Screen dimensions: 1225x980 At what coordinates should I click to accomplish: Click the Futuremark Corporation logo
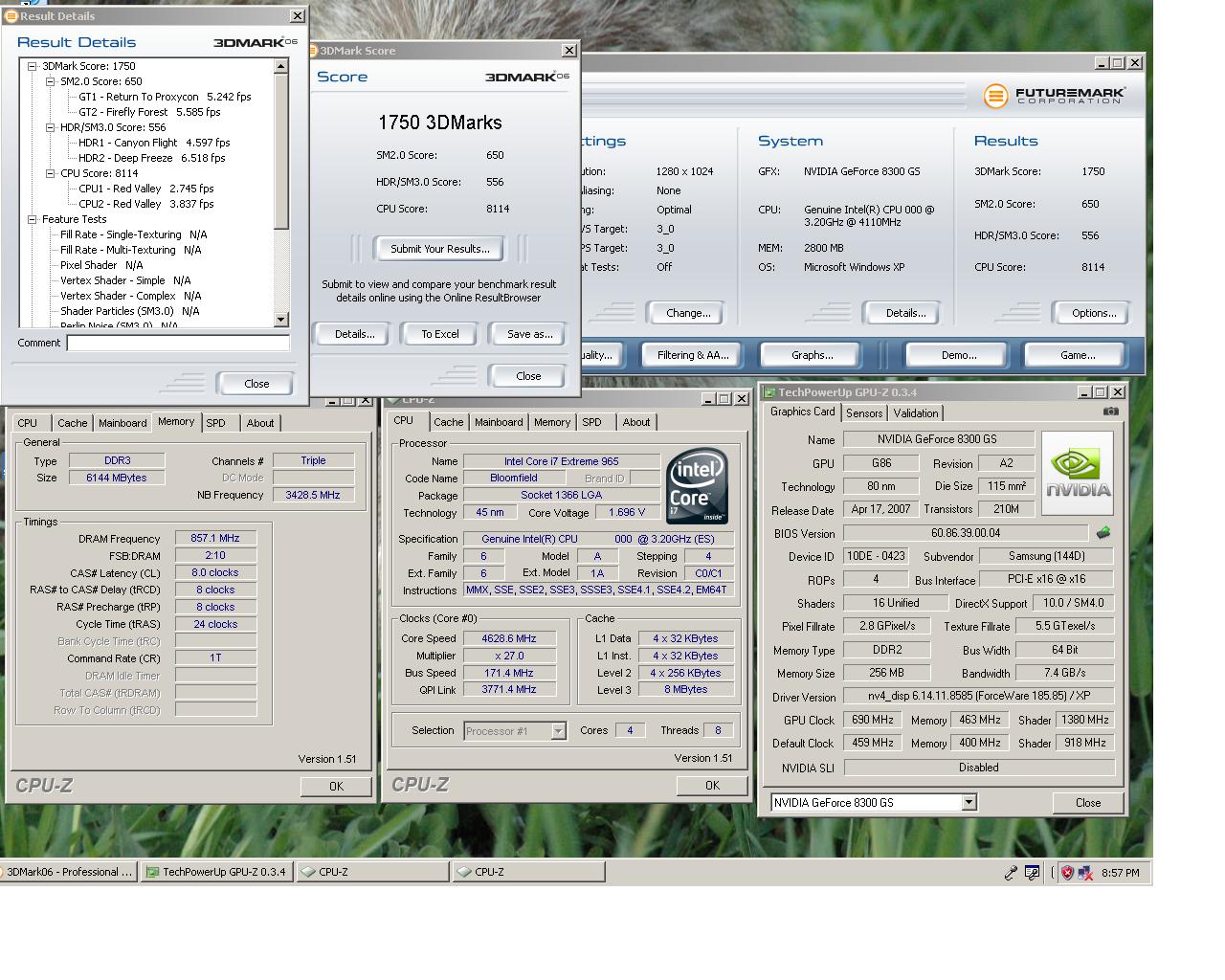click(x=1055, y=96)
